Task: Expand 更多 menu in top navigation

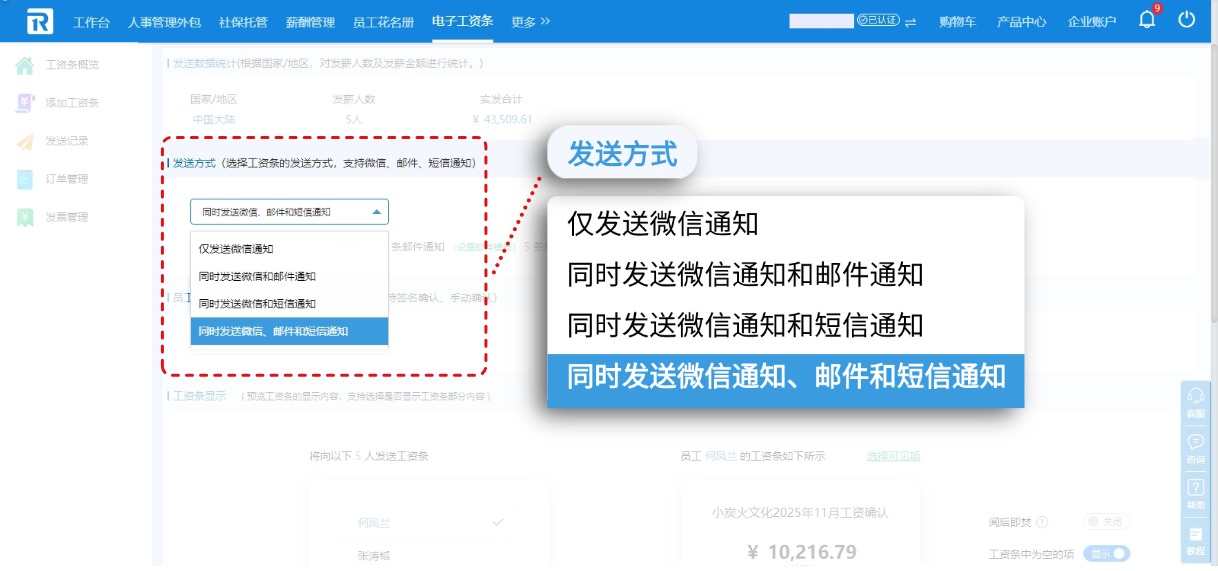Action: tap(531, 22)
